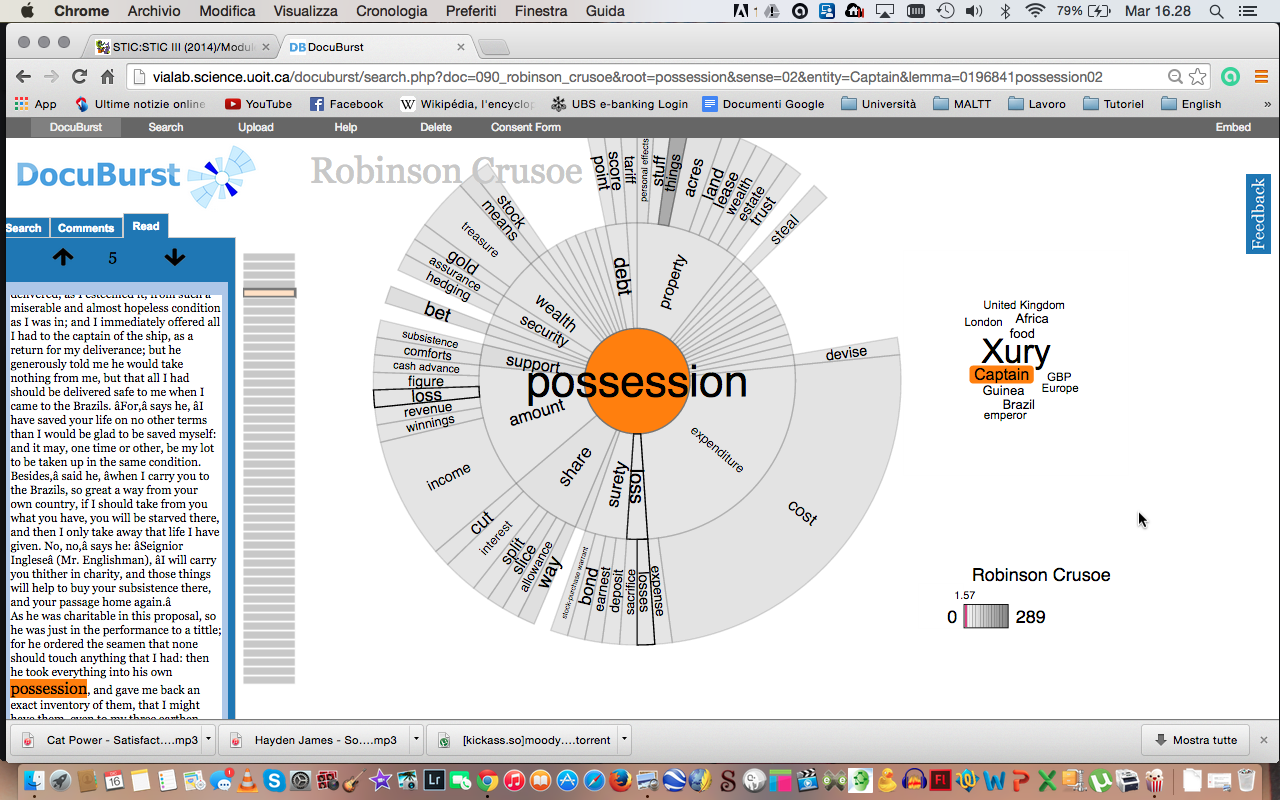Image resolution: width=1280 pixels, height=800 pixels.
Task: Bookmark the page with the star icon
Action: 1198,77
